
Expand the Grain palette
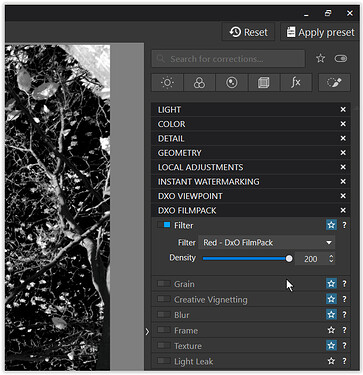(184, 284)
